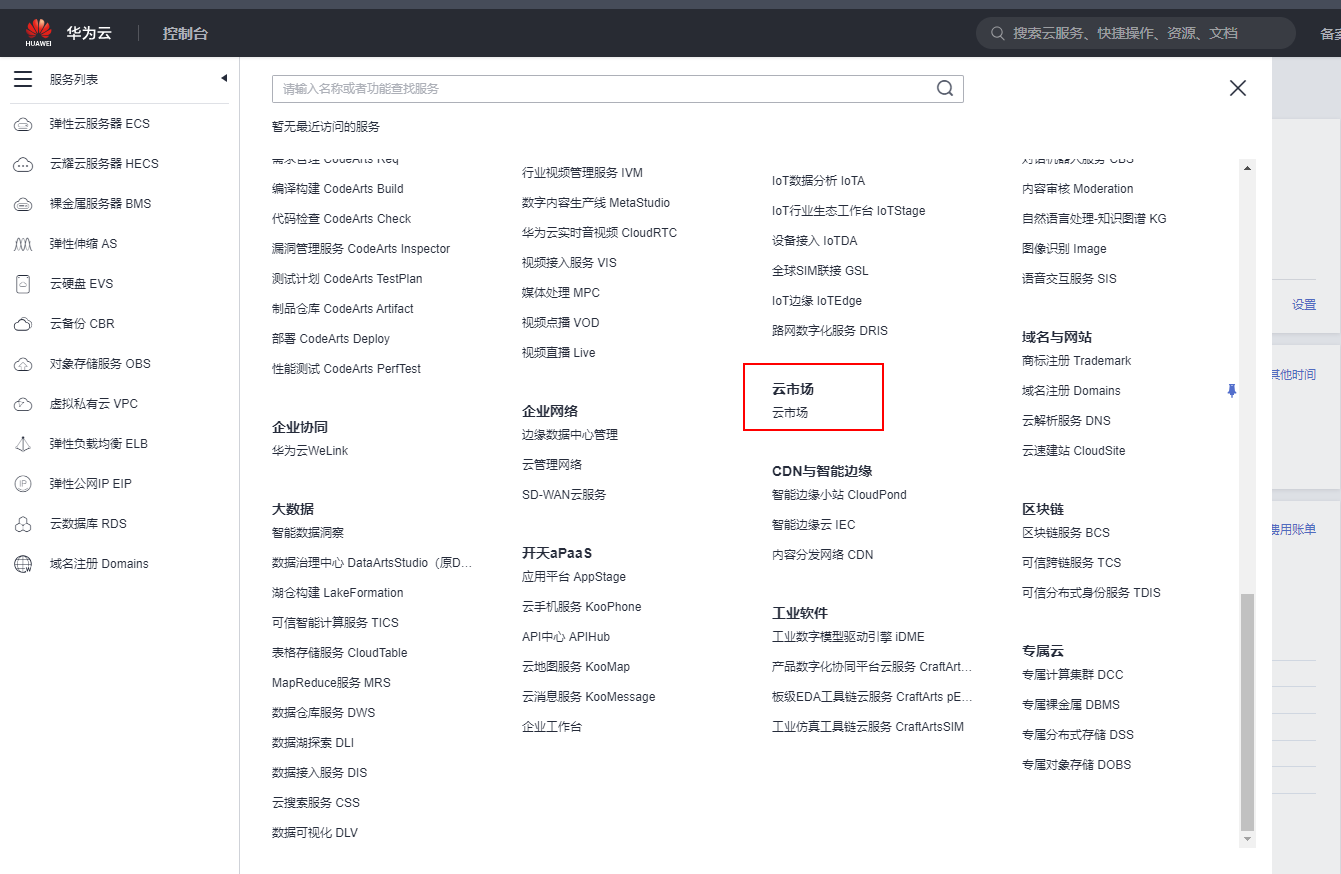The image size is (1341, 874).
Task: Collapse the 服务列表 sidebar with the arrow
Action: [x=224, y=78]
